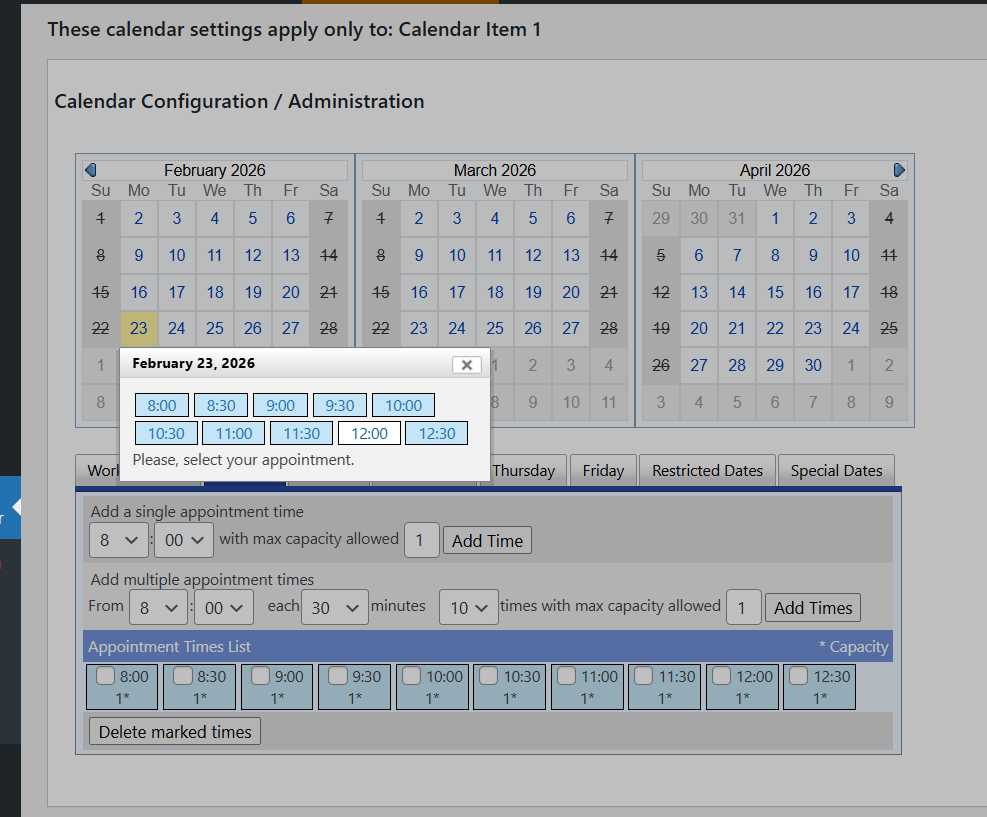The width and height of the screenshot is (987, 817).
Task: Close the February 23 appointment popup
Action: pos(466,364)
